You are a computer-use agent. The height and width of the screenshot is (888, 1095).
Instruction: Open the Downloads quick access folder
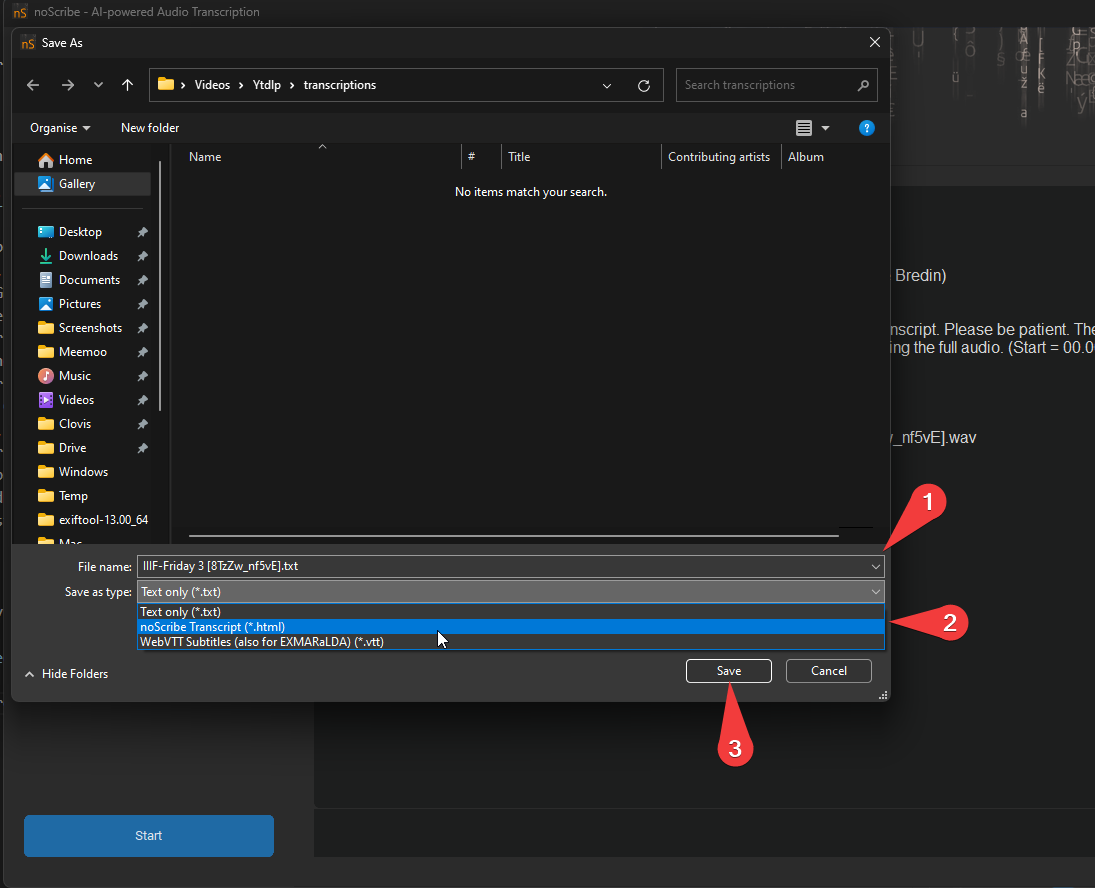[x=88, y=256]
